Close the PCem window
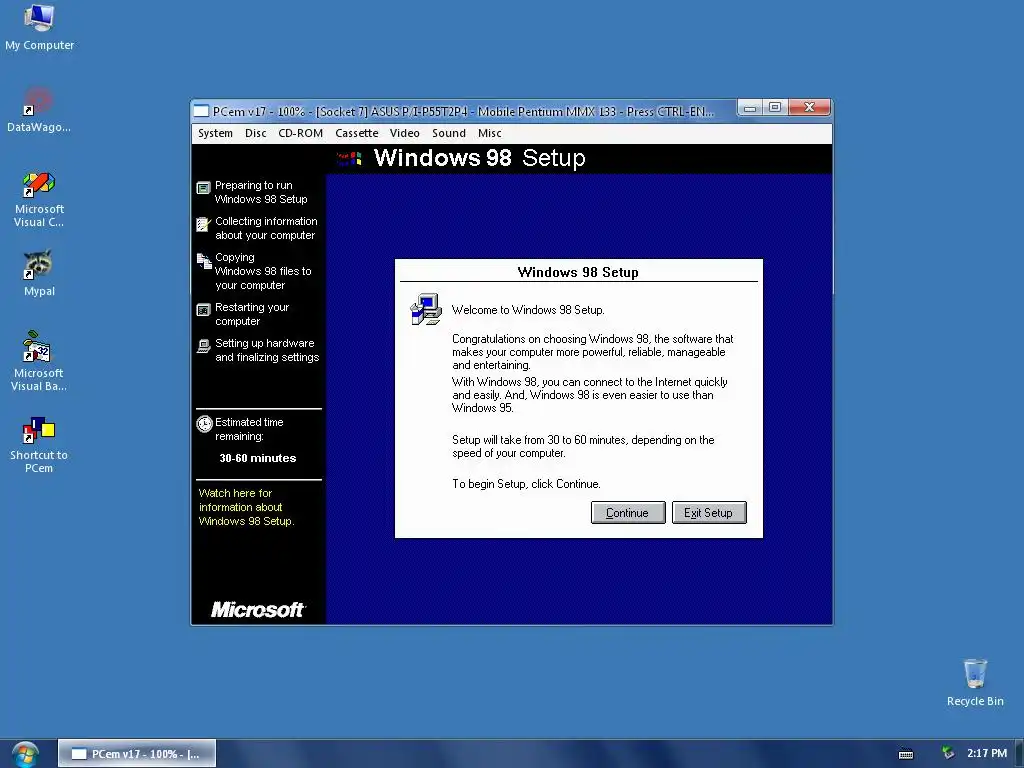The width and height of the screenshot is (1024, 768). 809,108
